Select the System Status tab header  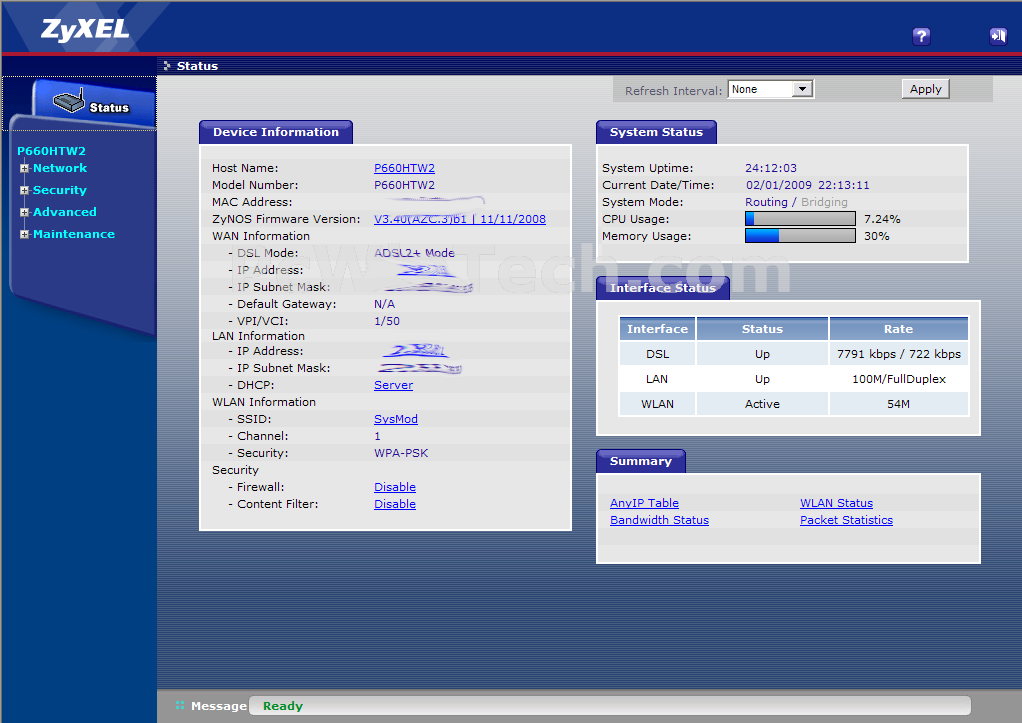point(656,132)
